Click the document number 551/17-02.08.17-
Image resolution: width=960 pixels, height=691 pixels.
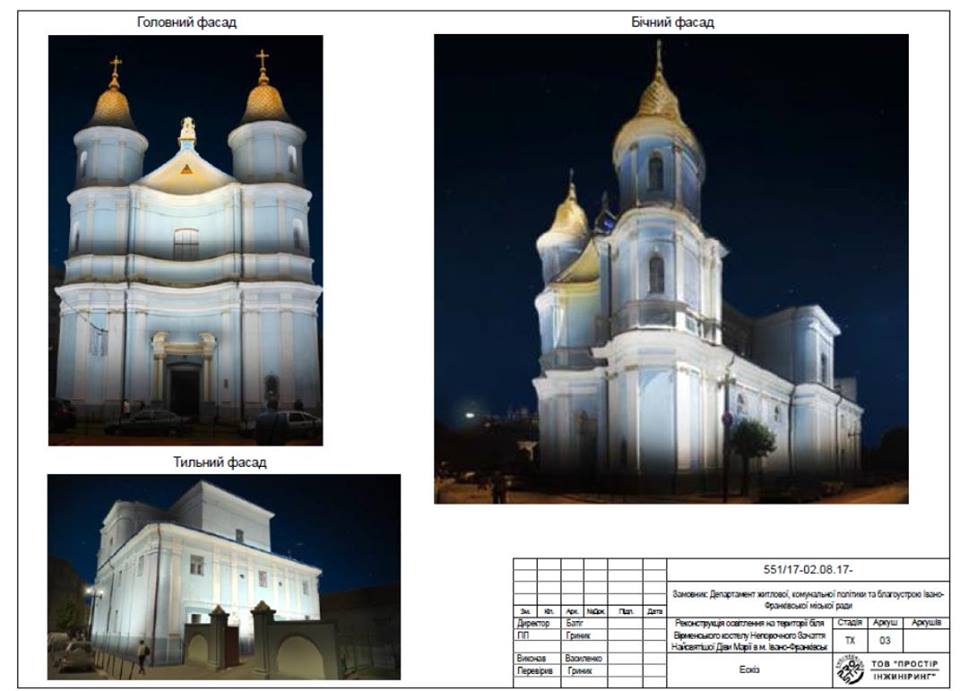(808, 569)
